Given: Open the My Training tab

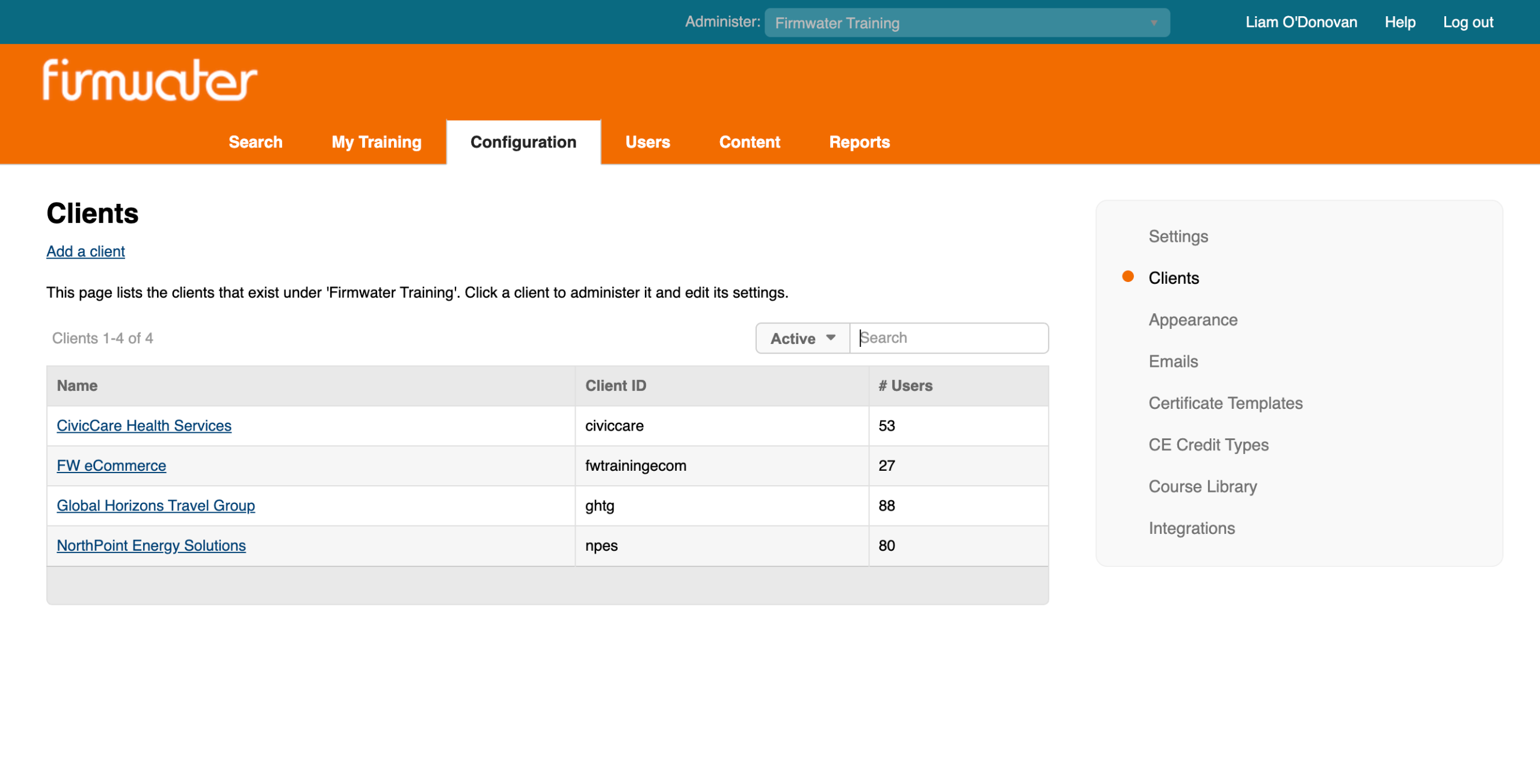Looking at the screenshot, I should [x=376, y=142].
